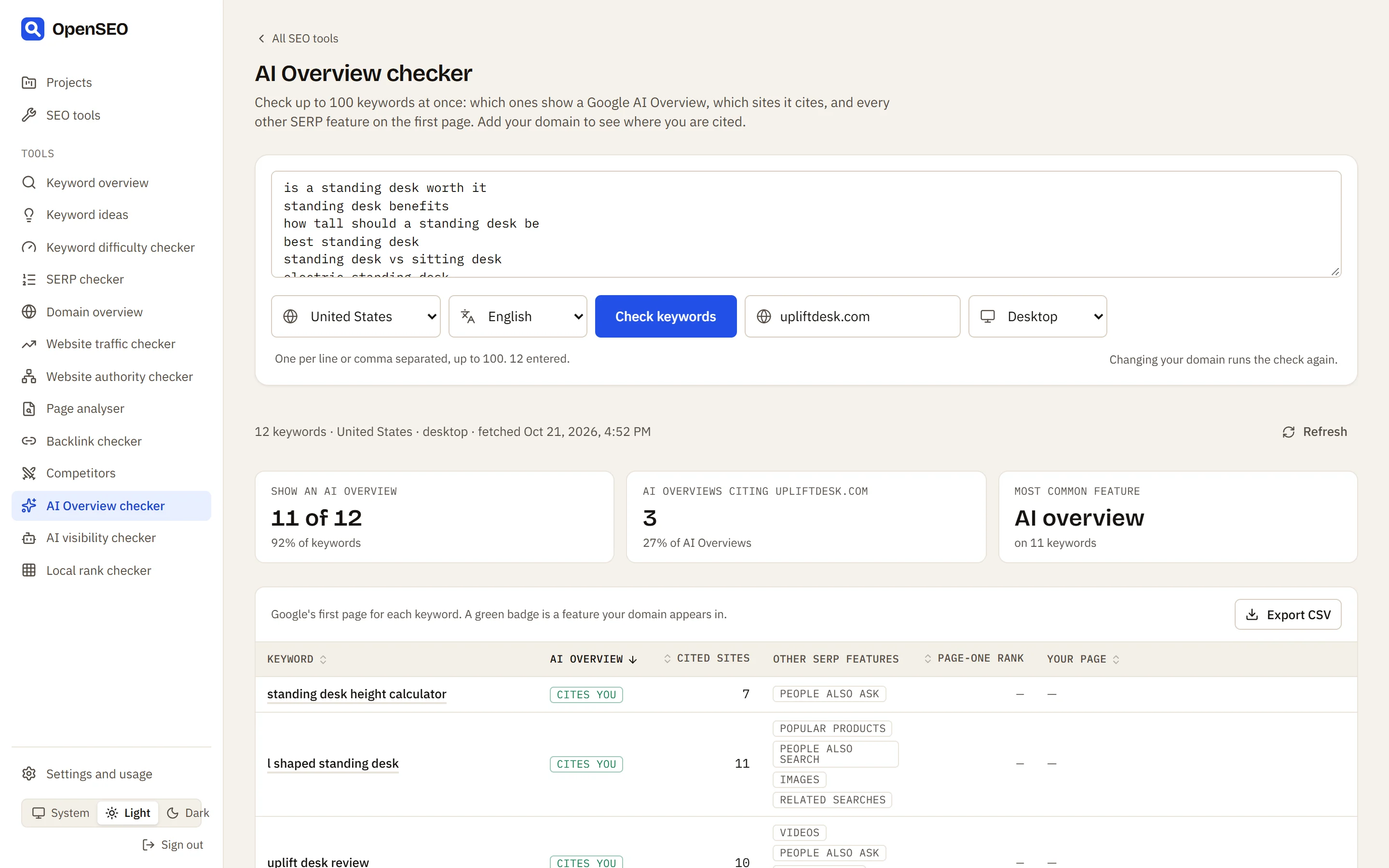The height and width of the screenshot is (868, 1389).
Task: Export results as CSV
Action: click(x=1288, y=615)
